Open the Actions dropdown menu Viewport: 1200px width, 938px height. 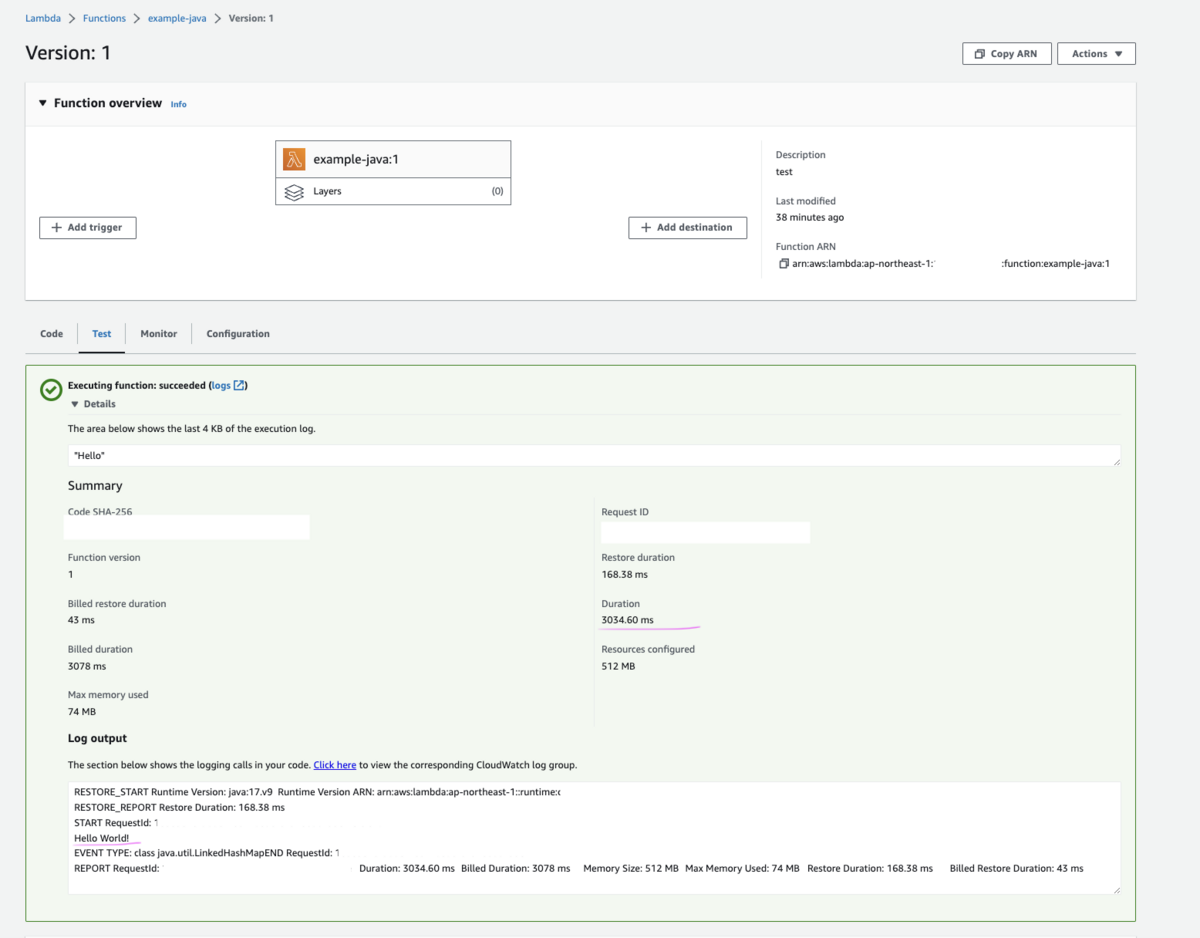pyautogui.click(x=1097, y=54)
